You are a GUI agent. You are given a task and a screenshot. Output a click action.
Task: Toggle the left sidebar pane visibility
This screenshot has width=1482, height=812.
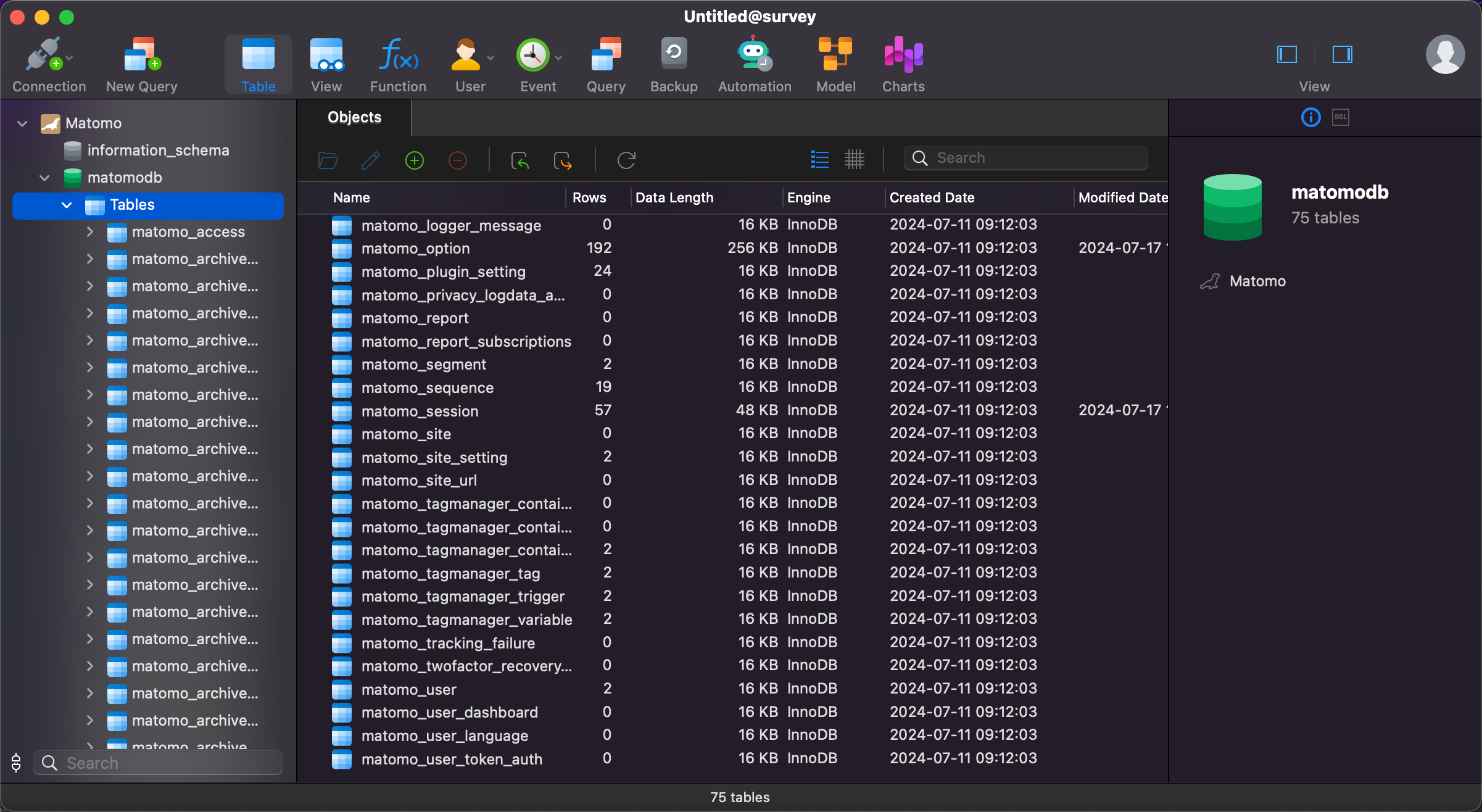[1286, 55]
